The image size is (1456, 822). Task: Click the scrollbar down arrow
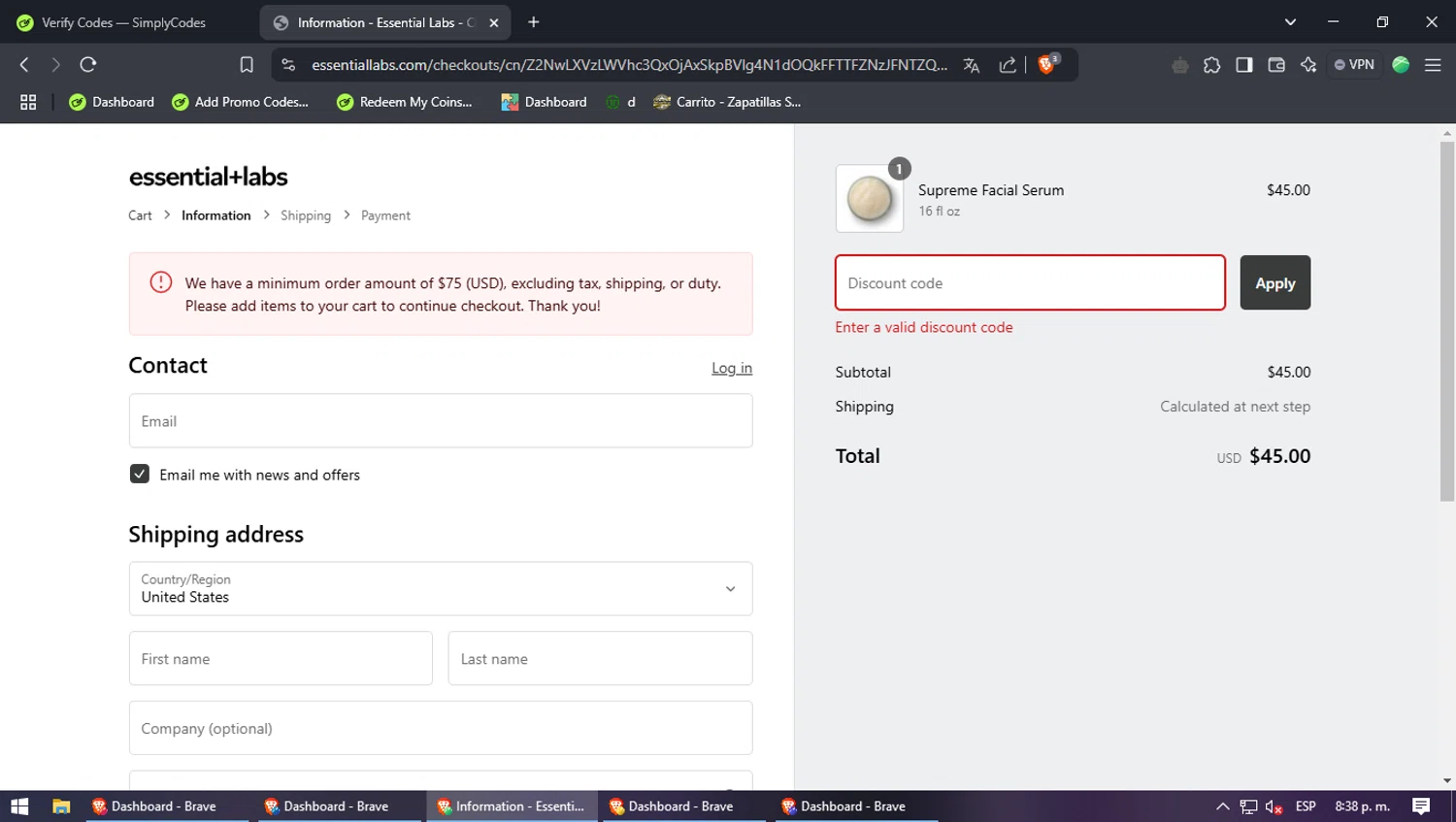pyautogui.click(x=1447, y=780)
